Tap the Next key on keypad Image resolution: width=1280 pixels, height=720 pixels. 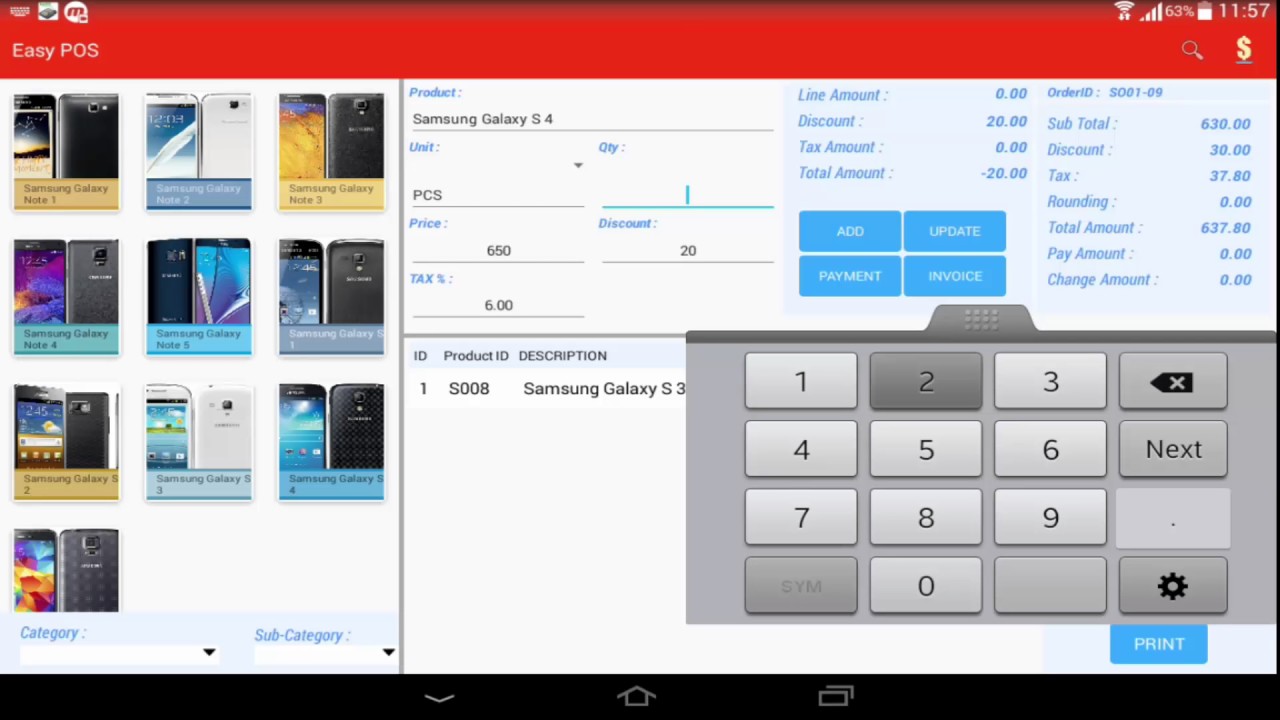point(1173,449)
